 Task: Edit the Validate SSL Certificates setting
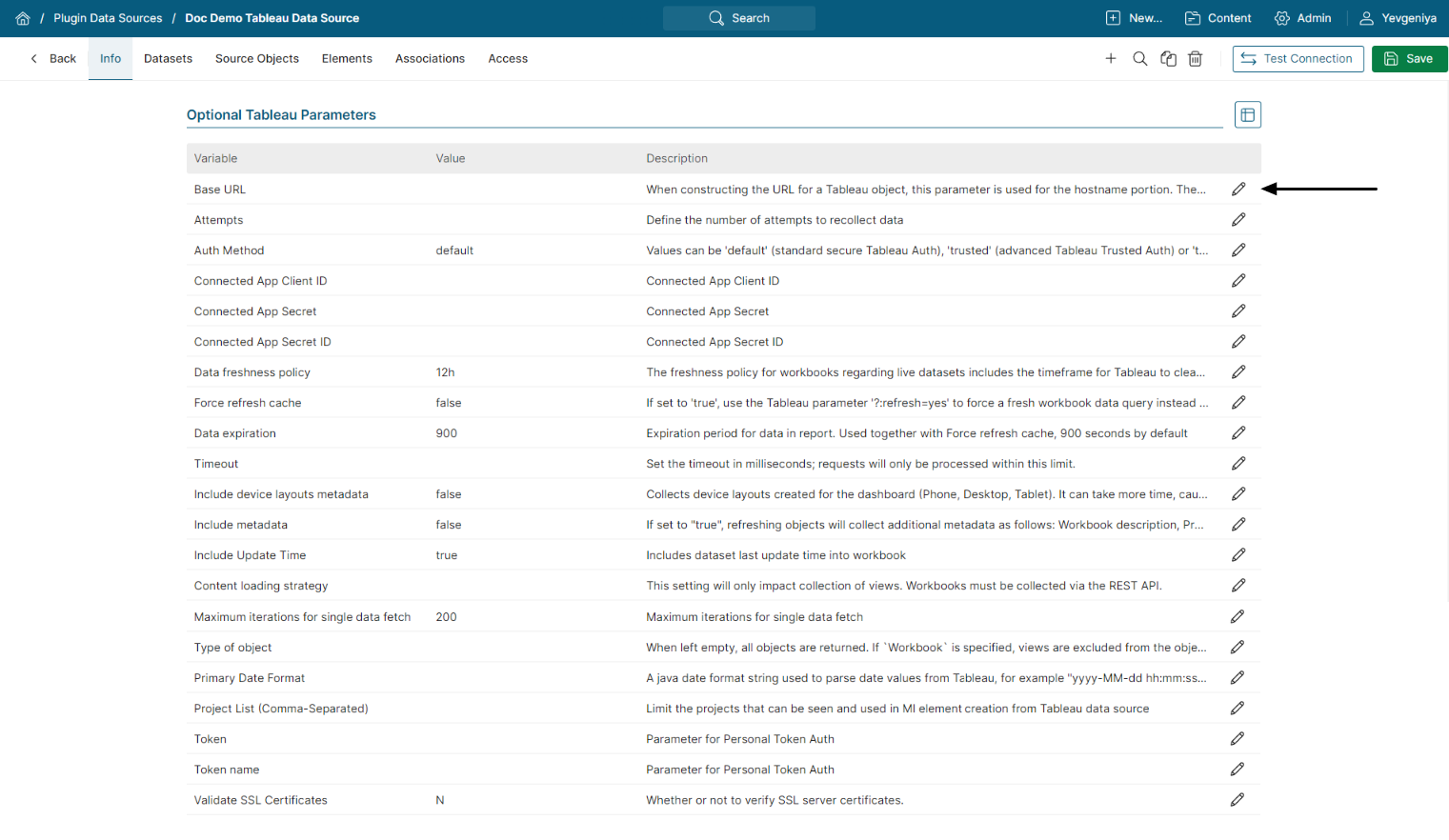pos(1238,800)
